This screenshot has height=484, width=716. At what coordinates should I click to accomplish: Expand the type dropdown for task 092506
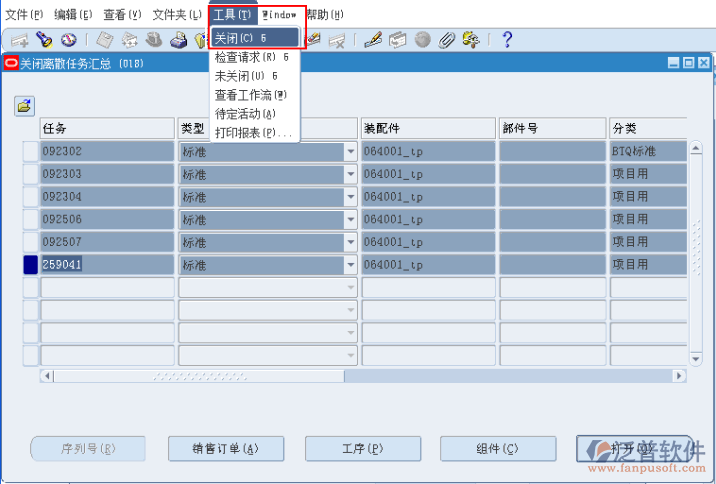[350, 220]
